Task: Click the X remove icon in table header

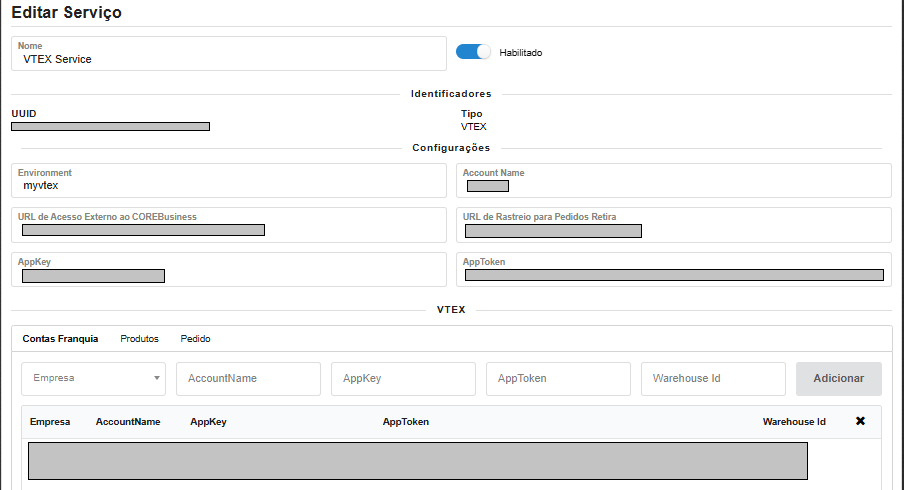Action: (860, 421)
